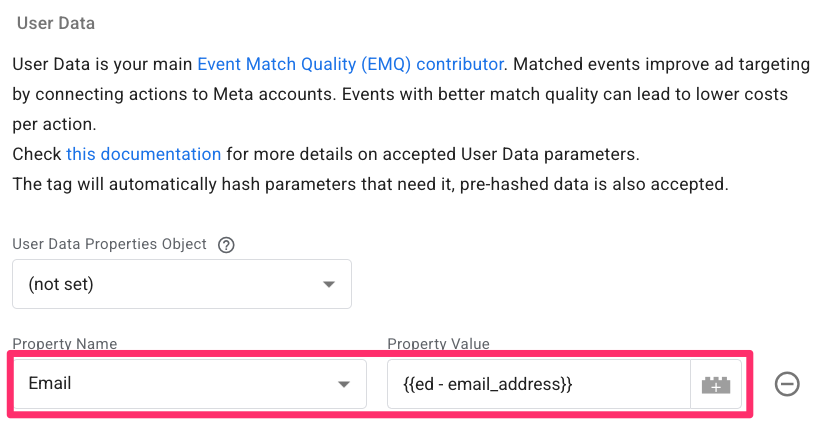The width and height of the screenshot is (822, 422).
Task: Click the "Property Name" column label
Action: click(64, 344)
